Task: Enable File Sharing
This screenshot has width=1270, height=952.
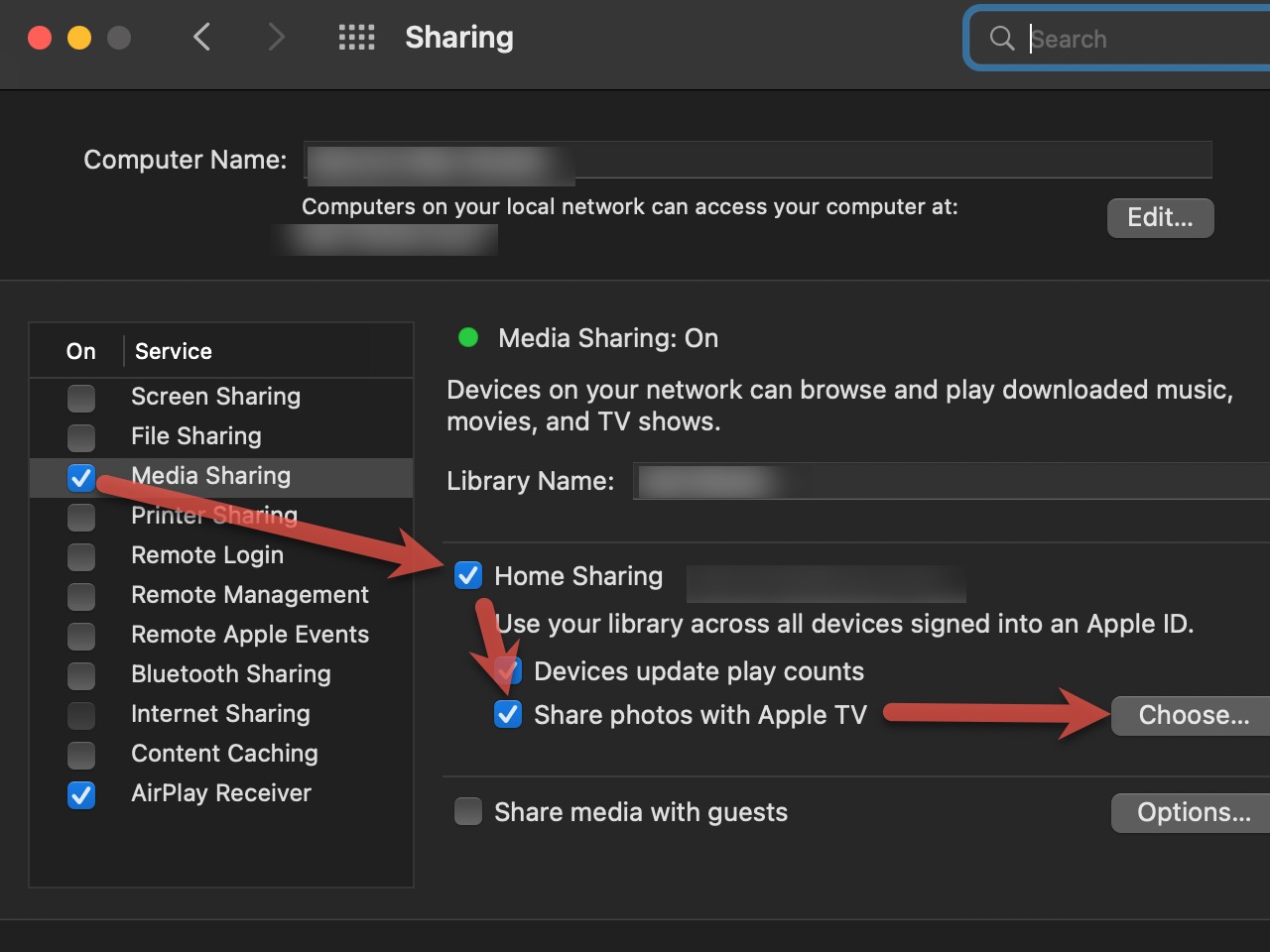Action: pyautogui.click(x=80, y=437)
